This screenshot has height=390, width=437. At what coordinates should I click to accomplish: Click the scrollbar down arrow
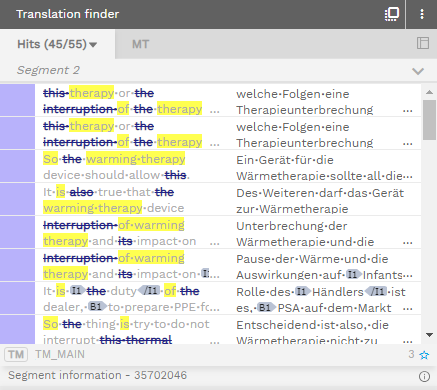[429, 335]
